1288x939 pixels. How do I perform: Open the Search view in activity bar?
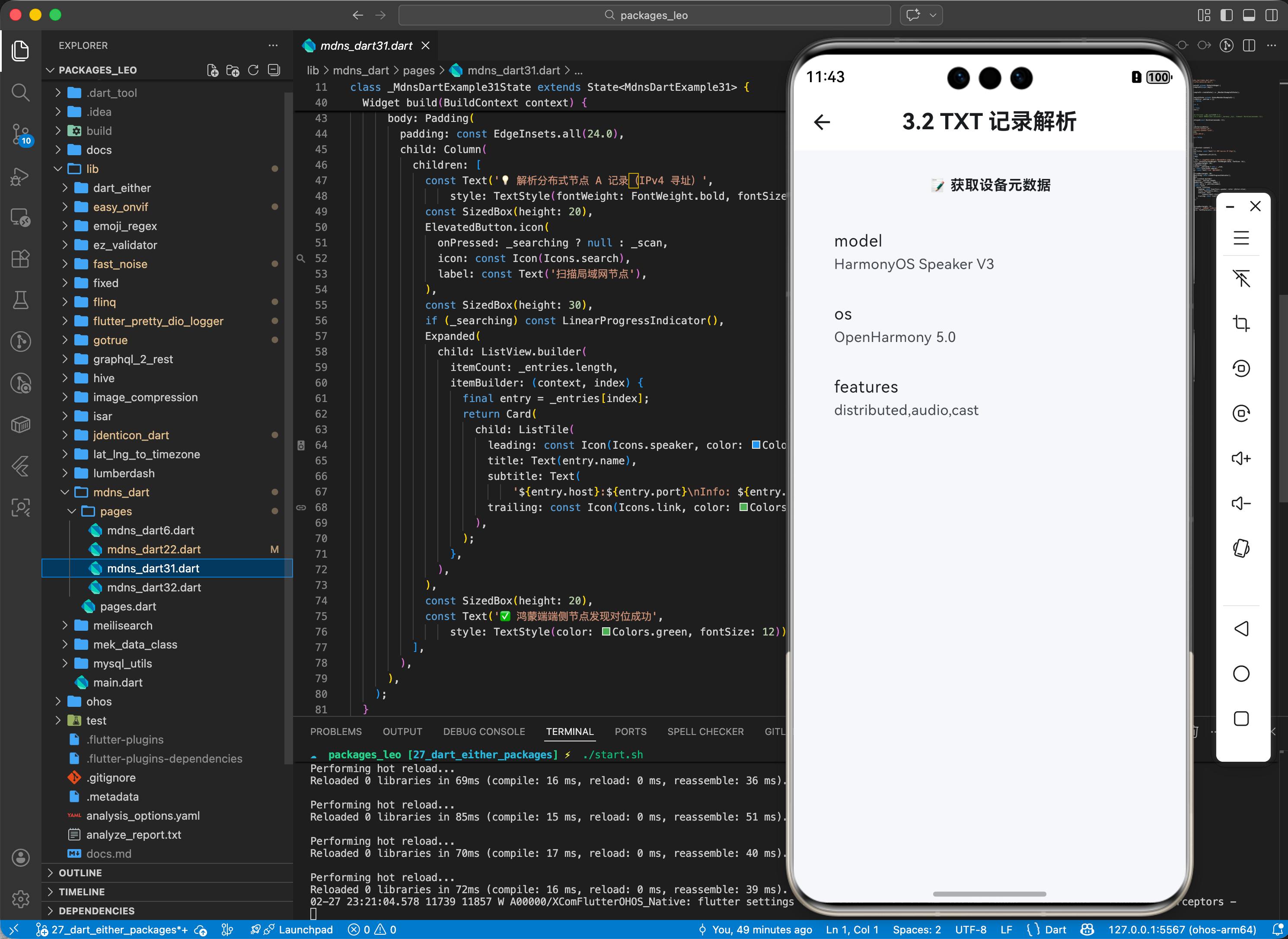click(x=20, y=92)
